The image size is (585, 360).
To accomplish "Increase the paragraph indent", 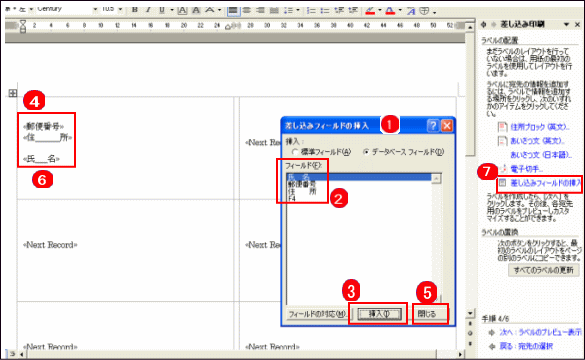I will 353,10.
